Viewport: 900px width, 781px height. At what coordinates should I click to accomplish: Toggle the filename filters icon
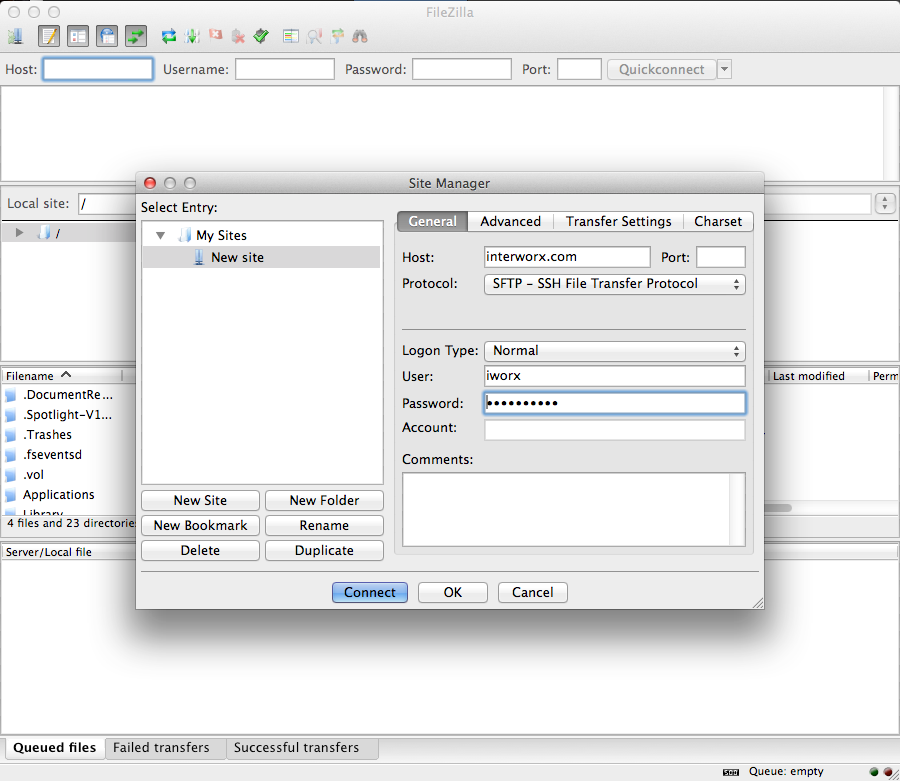pos(314,37)
